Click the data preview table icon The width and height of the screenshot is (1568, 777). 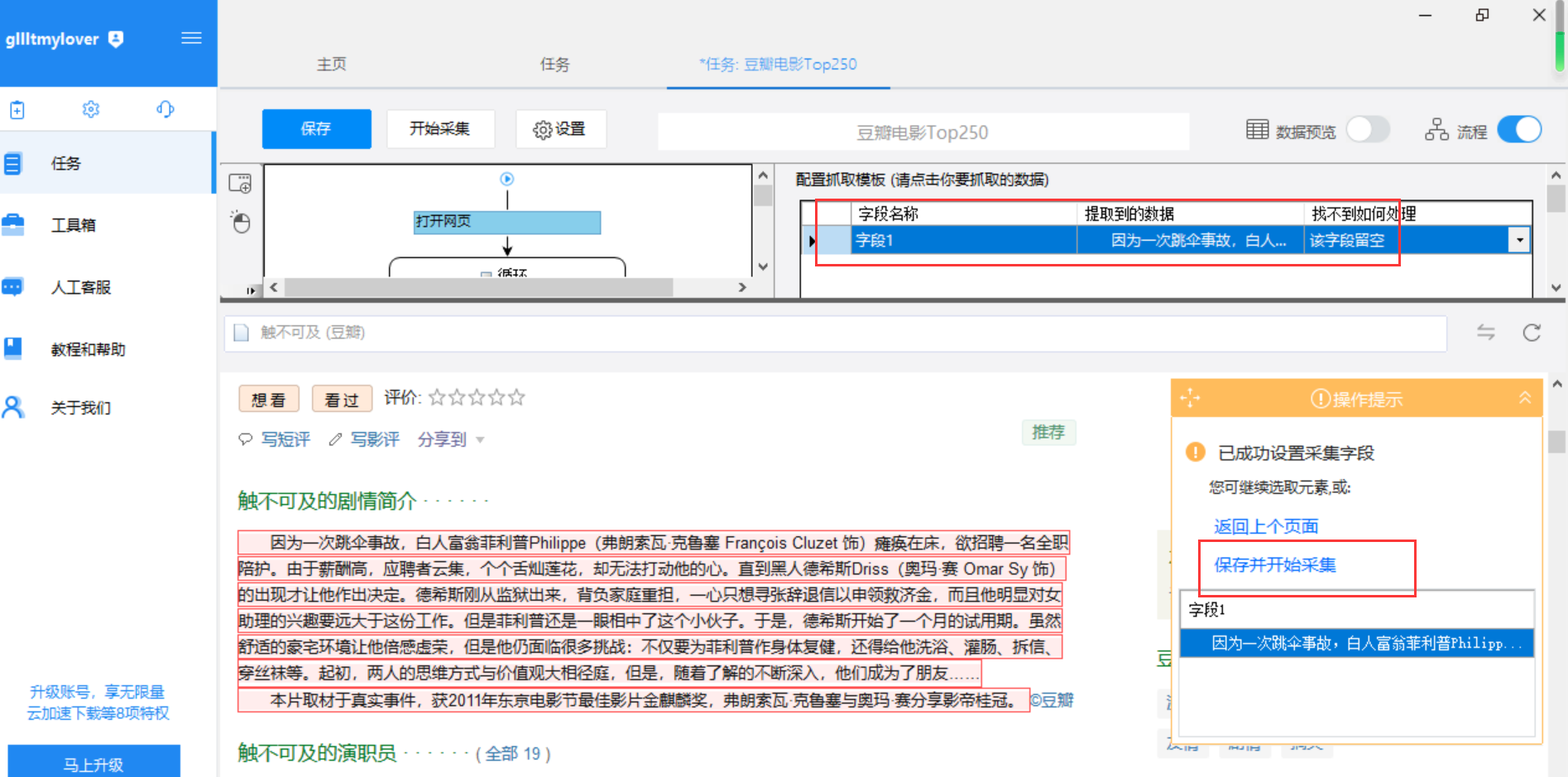tap(1257, 130)
